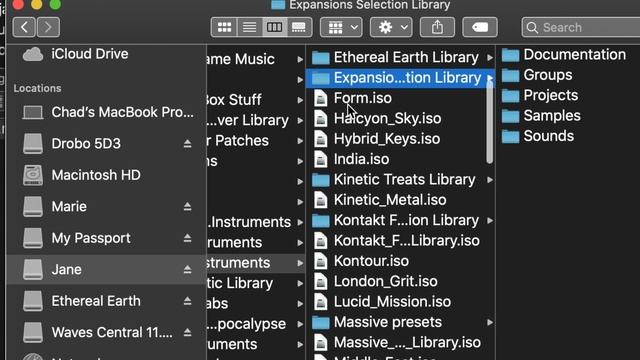
Task: Select the London_Grit.iso file
Action: (x=375, y=282)
